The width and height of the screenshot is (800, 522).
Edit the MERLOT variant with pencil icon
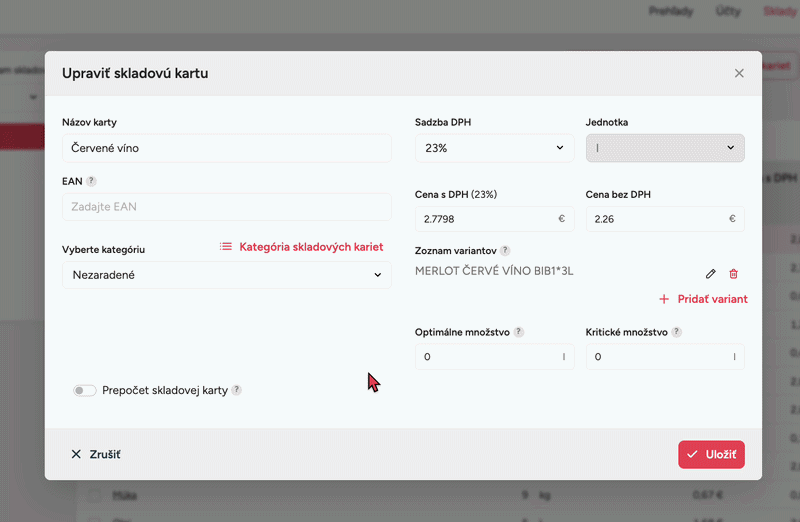pos(711,274)
